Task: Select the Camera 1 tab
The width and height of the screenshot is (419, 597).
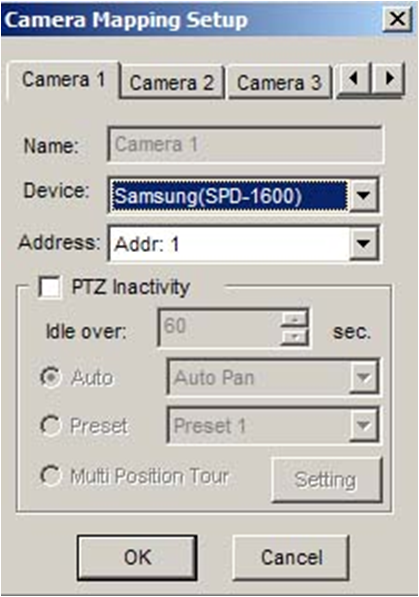Action: tap(63, 81)
